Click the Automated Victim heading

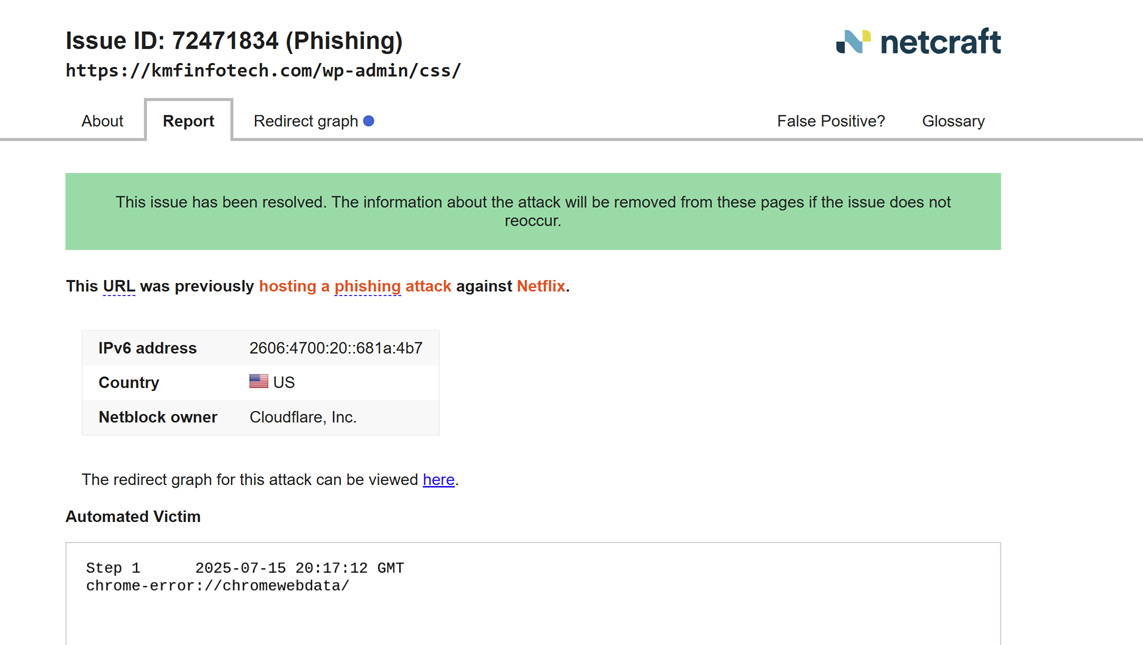[133, 516]
